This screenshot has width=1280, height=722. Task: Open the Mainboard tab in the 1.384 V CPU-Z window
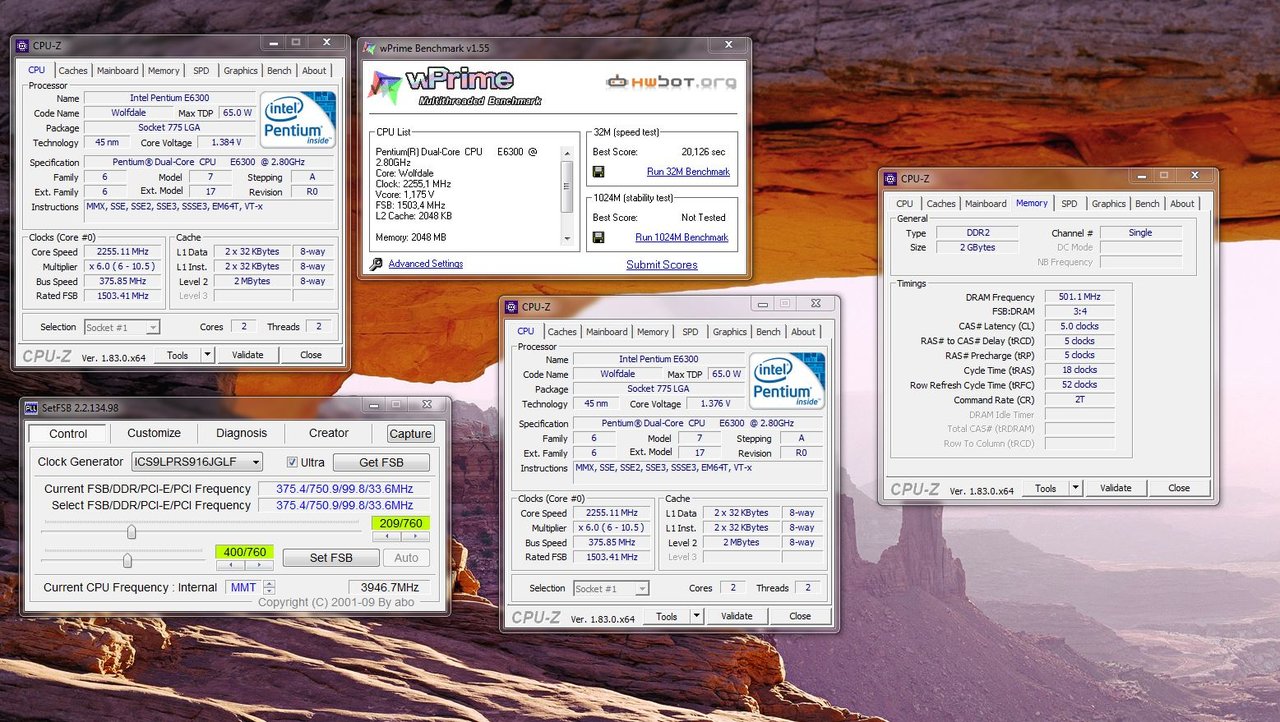coord(118,71)
